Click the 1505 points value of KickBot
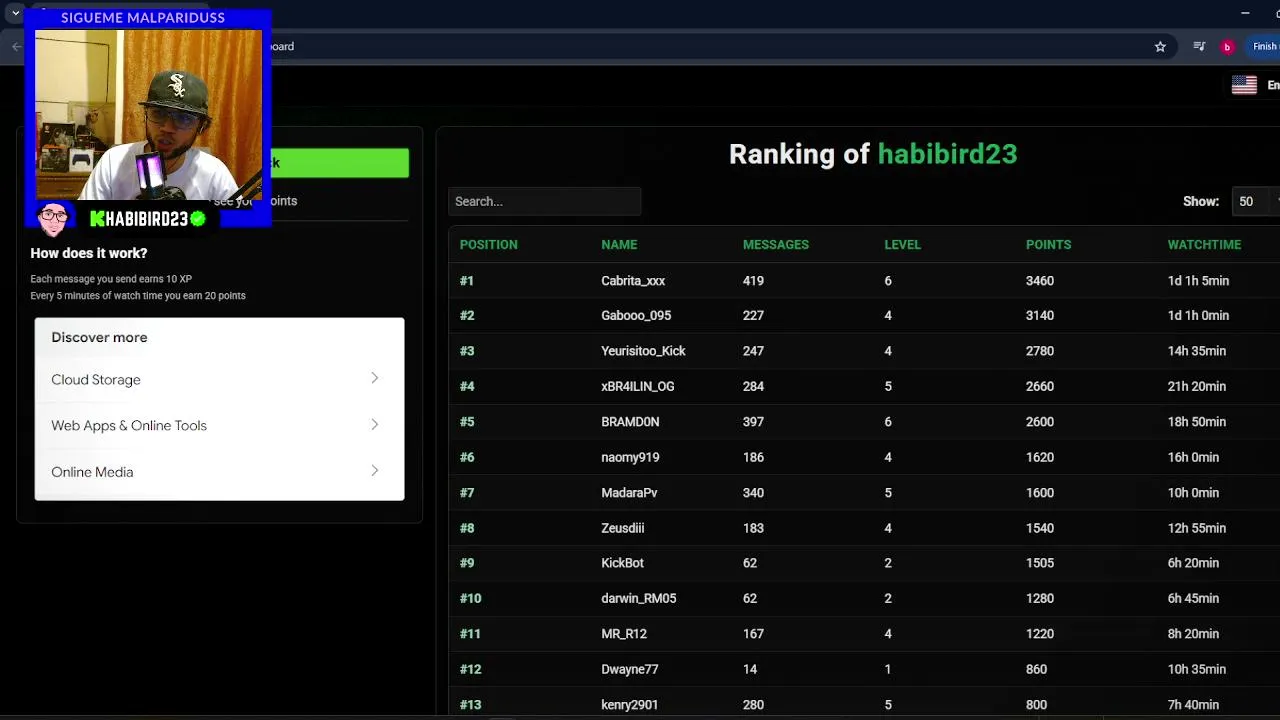The width and height of the screenshot is (1280, 720). pyautogui.click(x=1040, y=563)
